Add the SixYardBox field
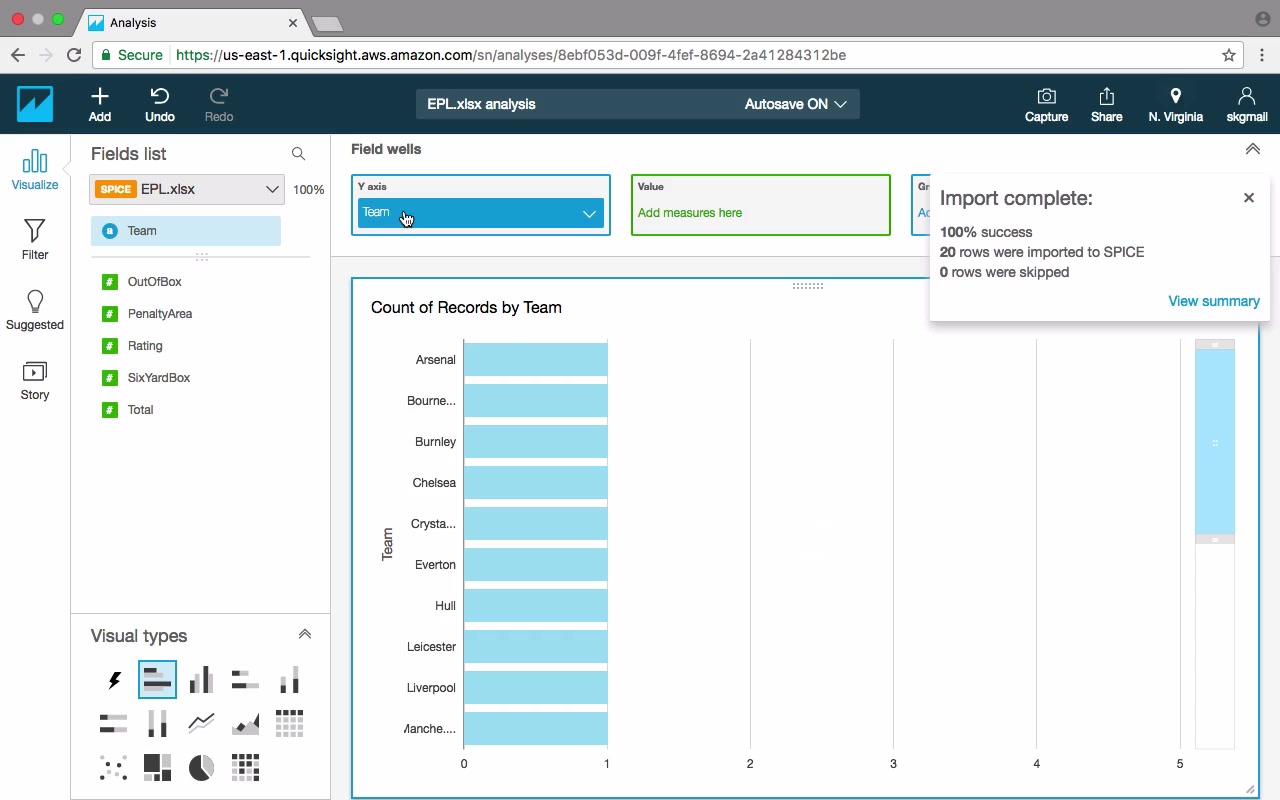Screen dimensions: 1280x800 [x=159, y=378]
